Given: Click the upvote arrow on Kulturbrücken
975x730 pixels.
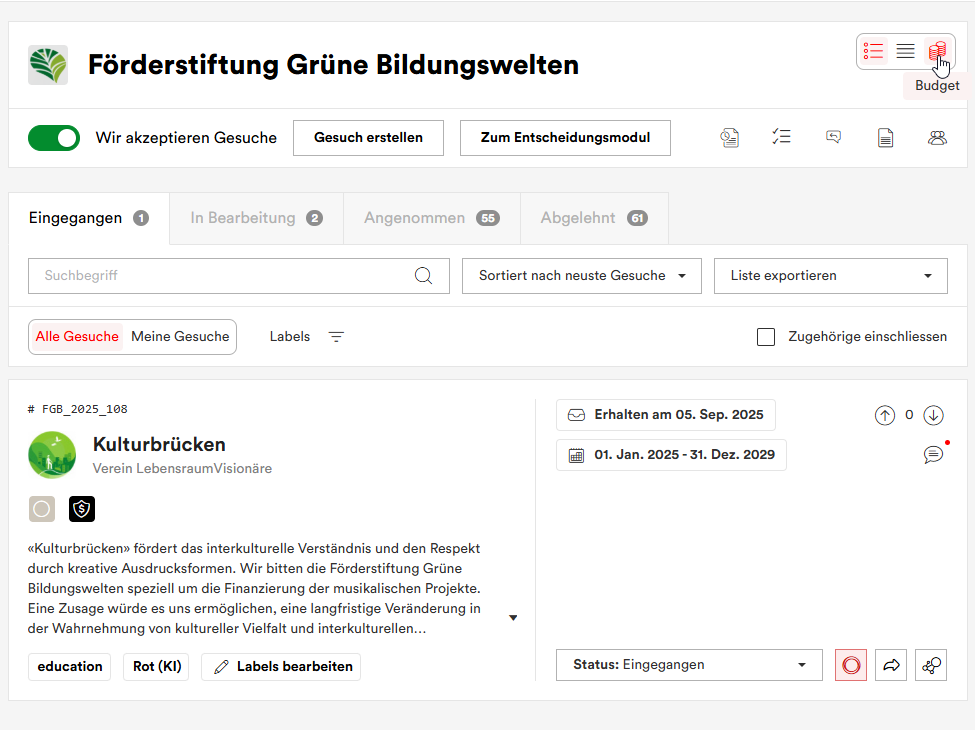Looking at the screenshot, I should click(885, 415).
